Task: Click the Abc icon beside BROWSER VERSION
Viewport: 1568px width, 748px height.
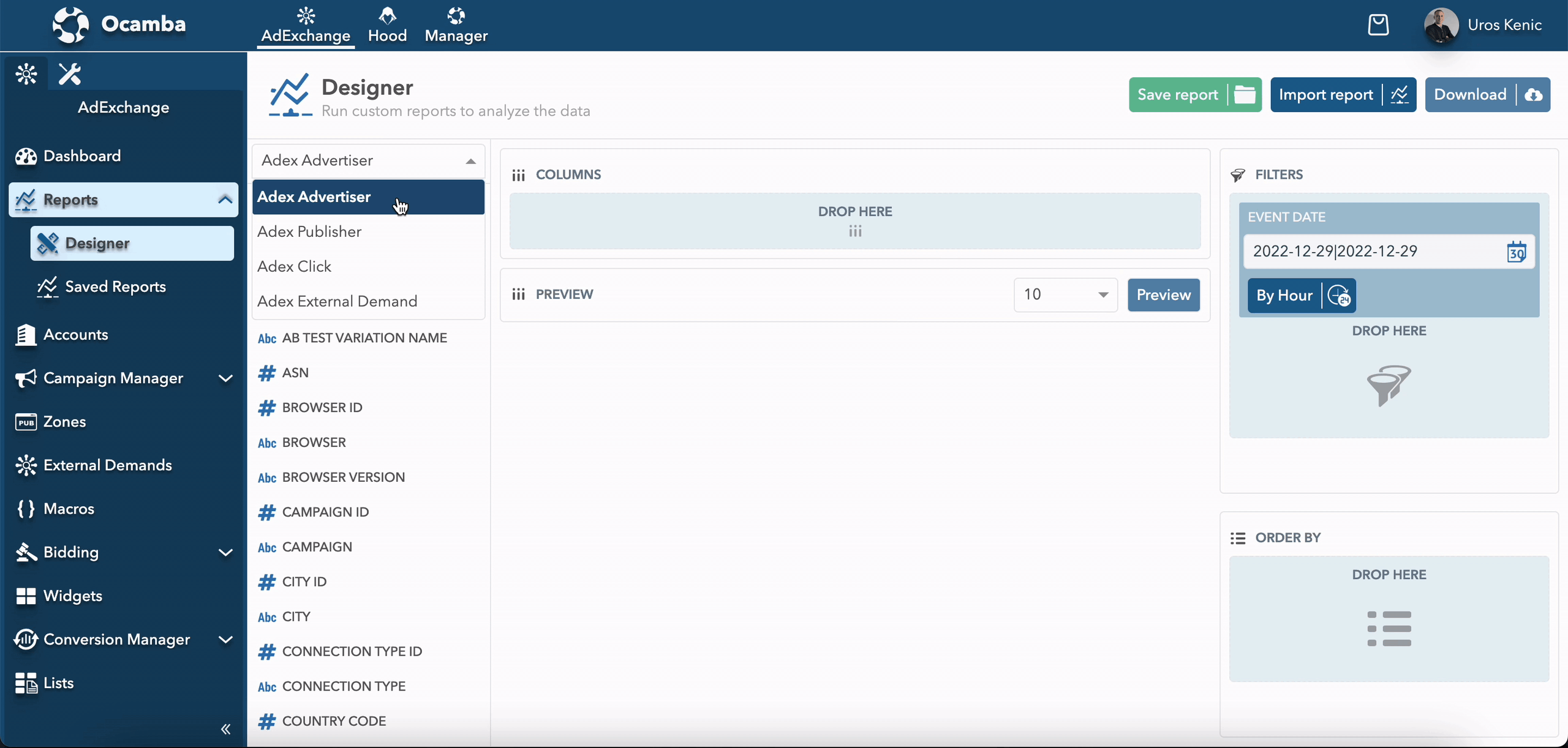Action: click(x=267, y=478)
